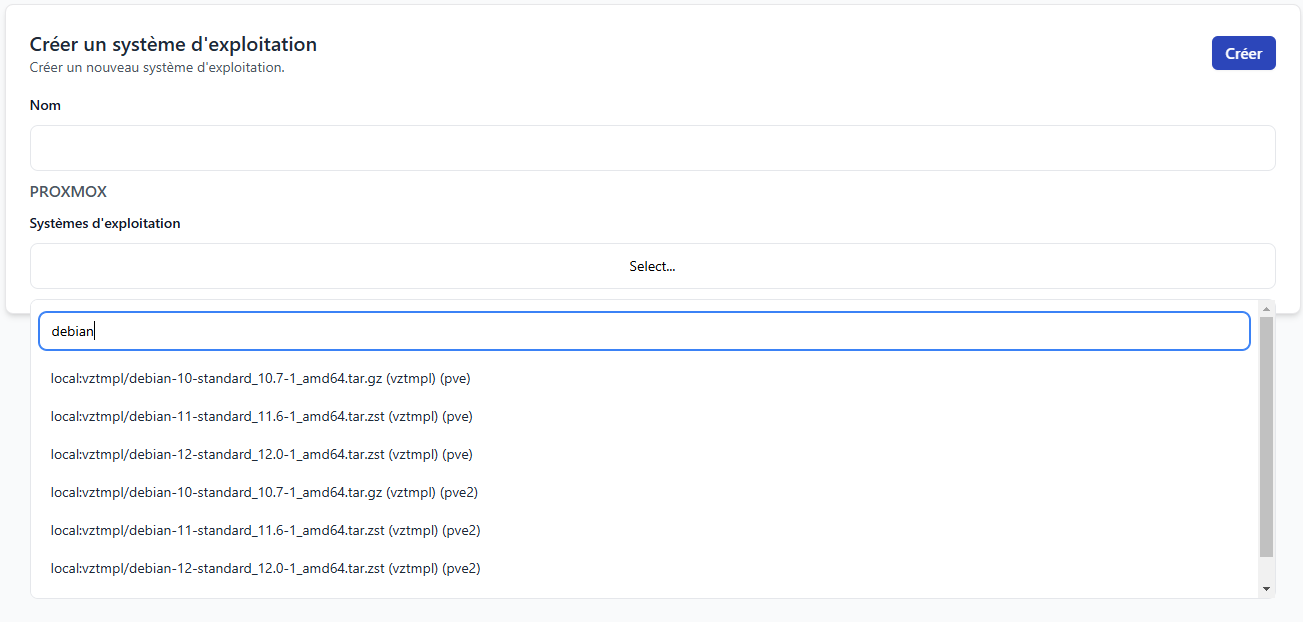
Task: Select debian-10-standard 10.7-1 template on pve2
Action: click(x=265, y=493)
